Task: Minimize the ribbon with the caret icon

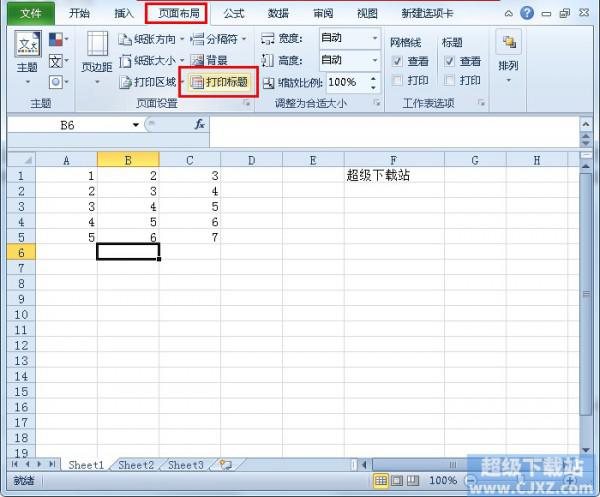Action: click(509, 14)
